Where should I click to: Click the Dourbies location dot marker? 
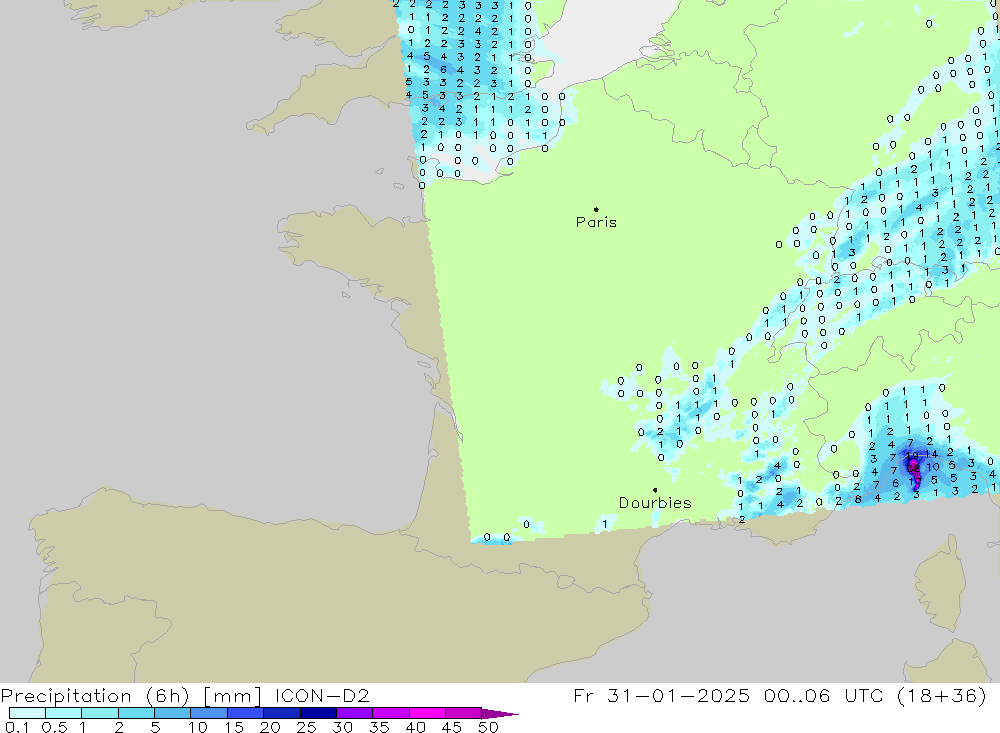point(655,490)
